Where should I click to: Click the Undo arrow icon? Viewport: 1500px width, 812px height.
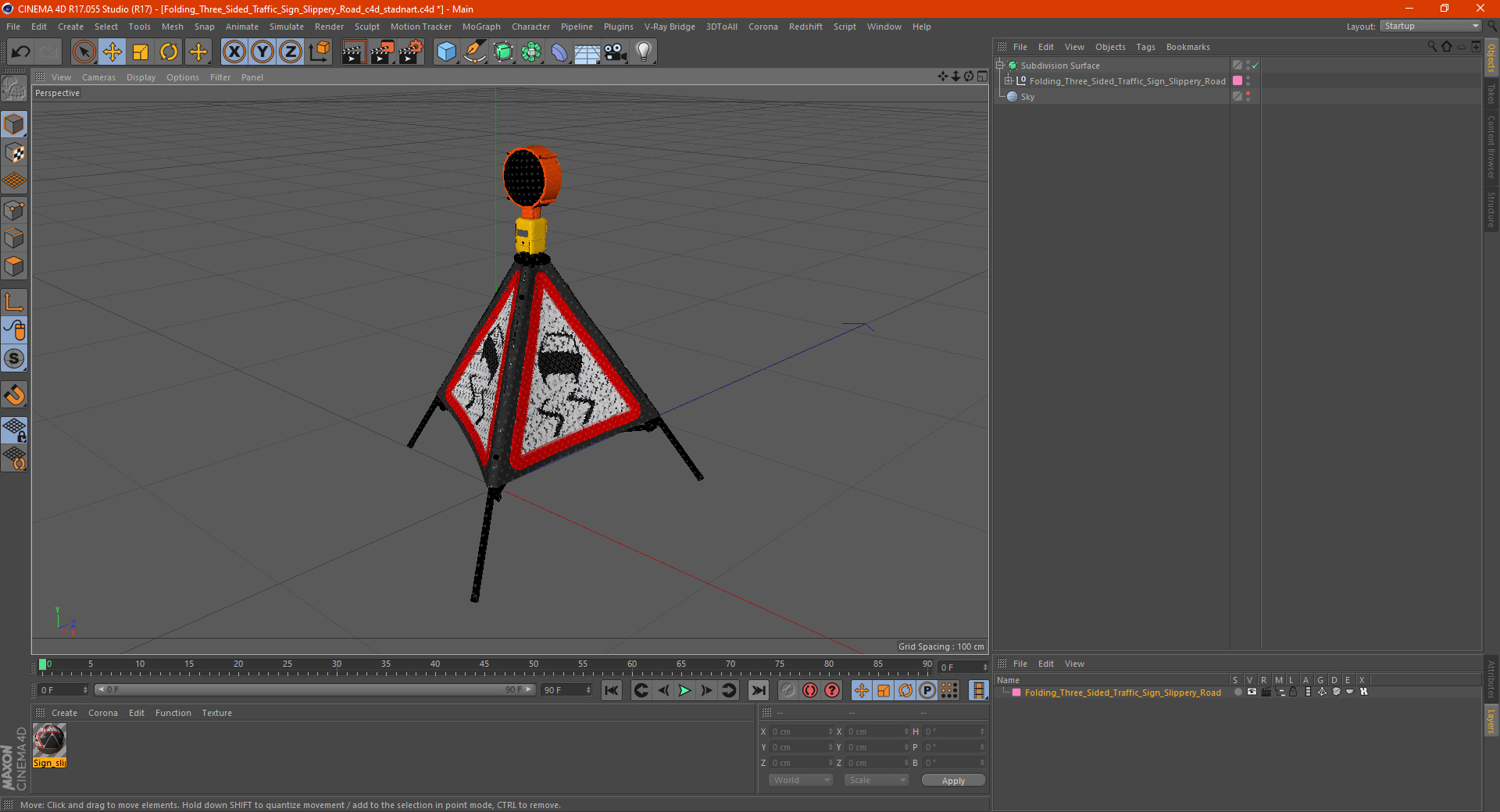point(21,52)
